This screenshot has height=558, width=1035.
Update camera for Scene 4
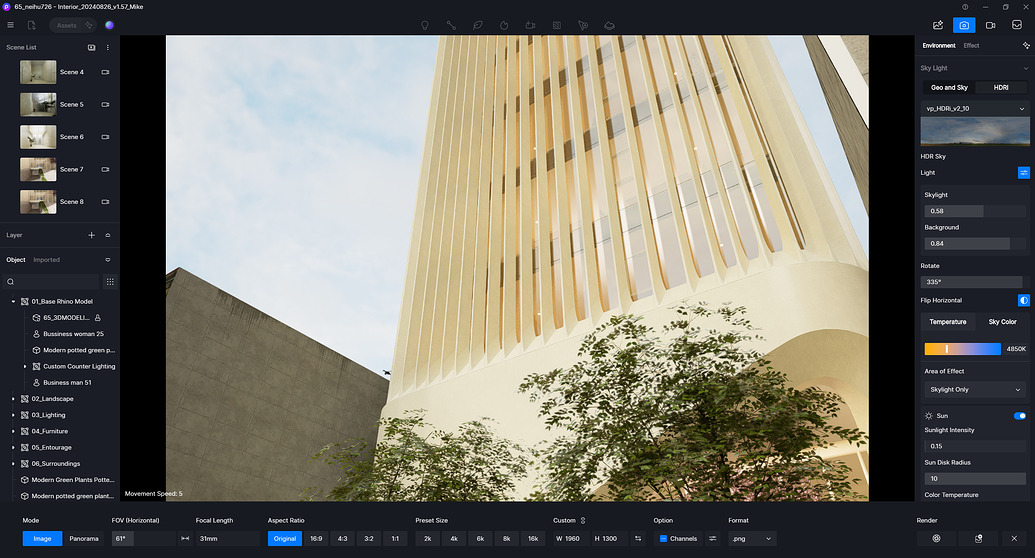tap(105, 72)
